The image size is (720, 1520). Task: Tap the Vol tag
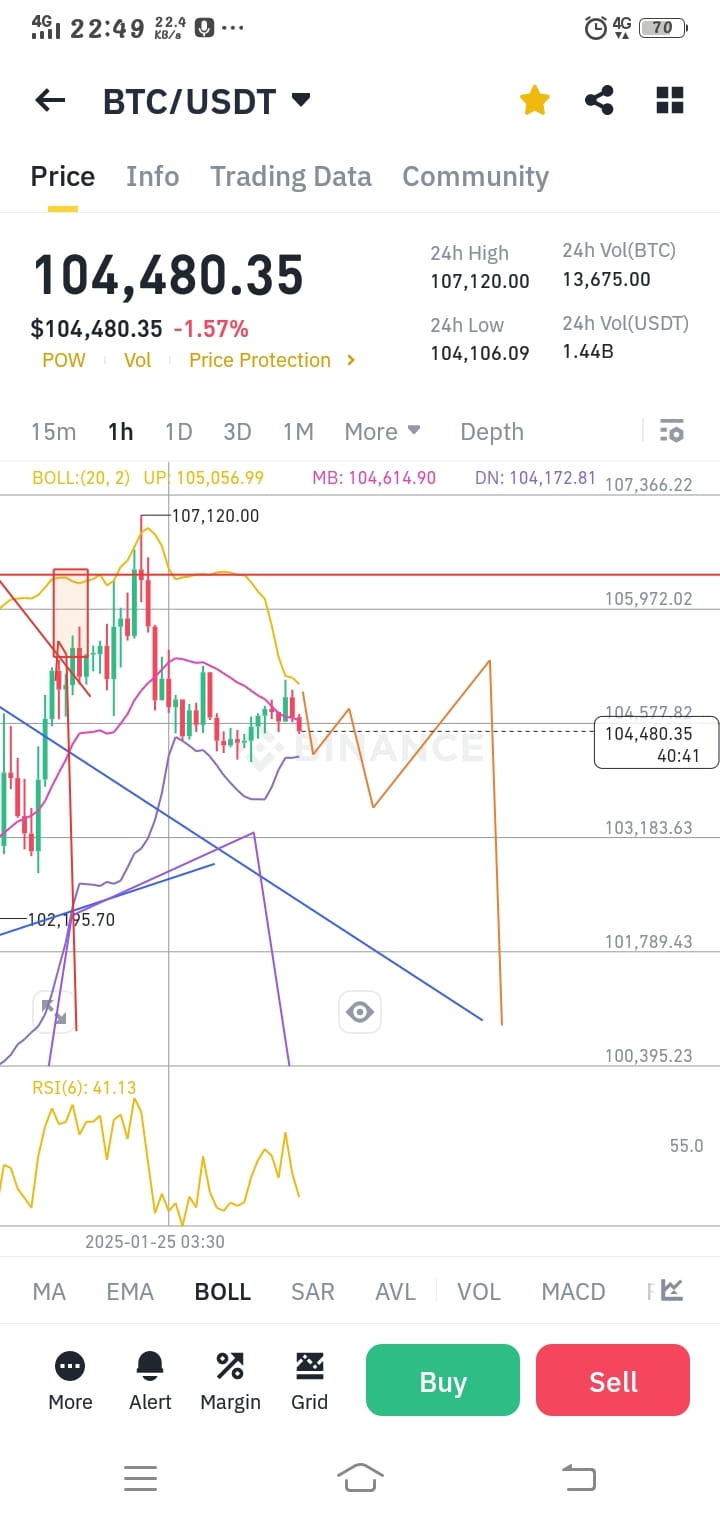pyautogui.click(x=137, y=360)
